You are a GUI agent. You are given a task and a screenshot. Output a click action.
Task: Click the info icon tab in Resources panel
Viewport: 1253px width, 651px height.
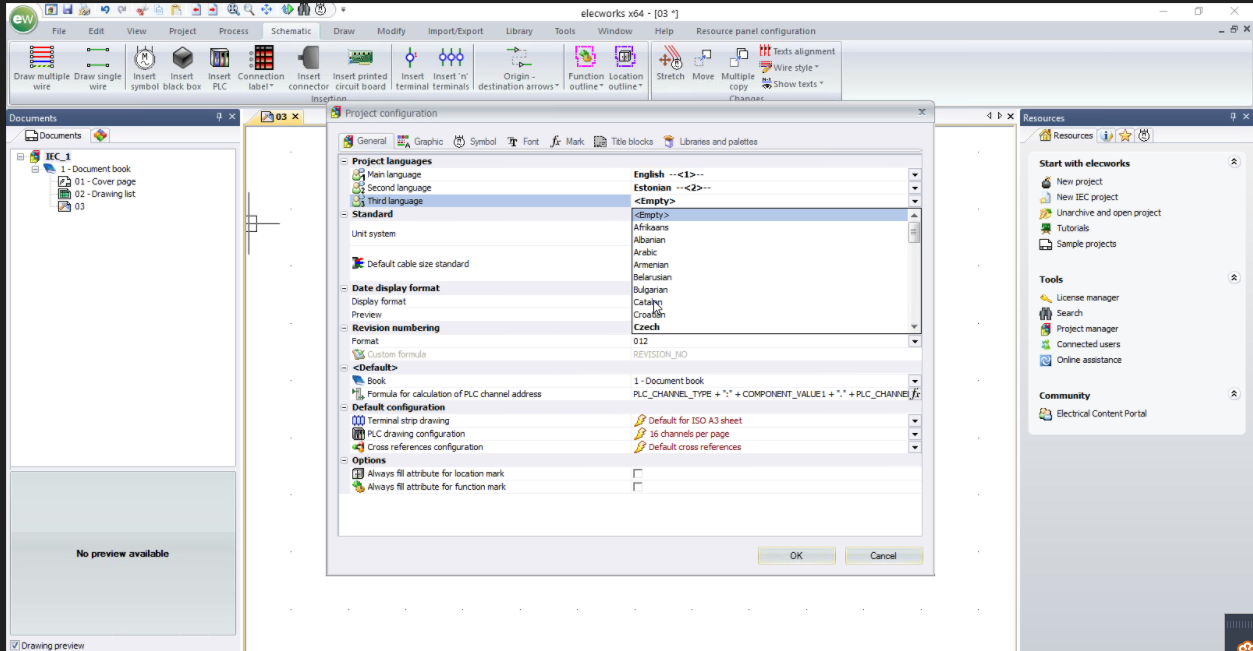coord(1107,135)
